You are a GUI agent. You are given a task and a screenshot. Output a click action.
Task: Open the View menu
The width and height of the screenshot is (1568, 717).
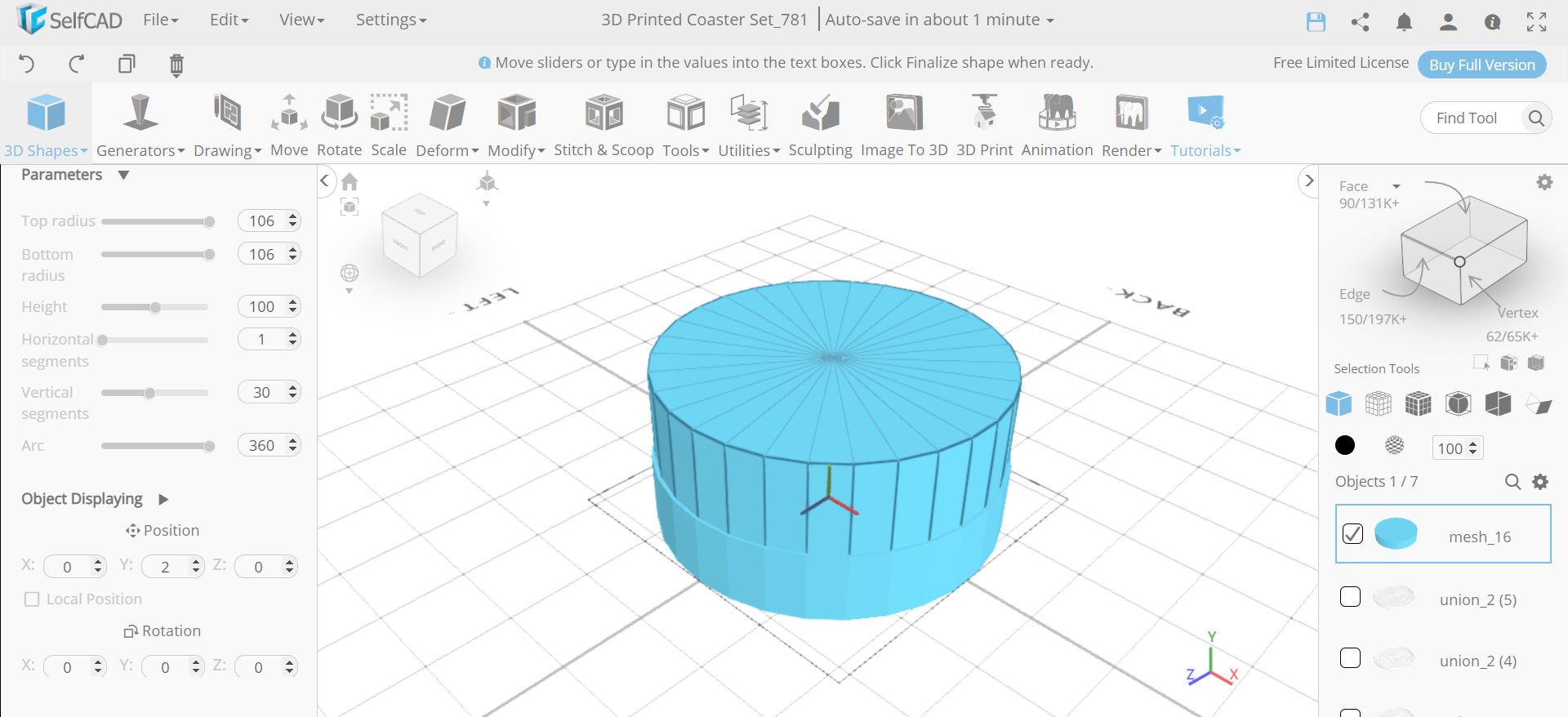click(302, 20)
